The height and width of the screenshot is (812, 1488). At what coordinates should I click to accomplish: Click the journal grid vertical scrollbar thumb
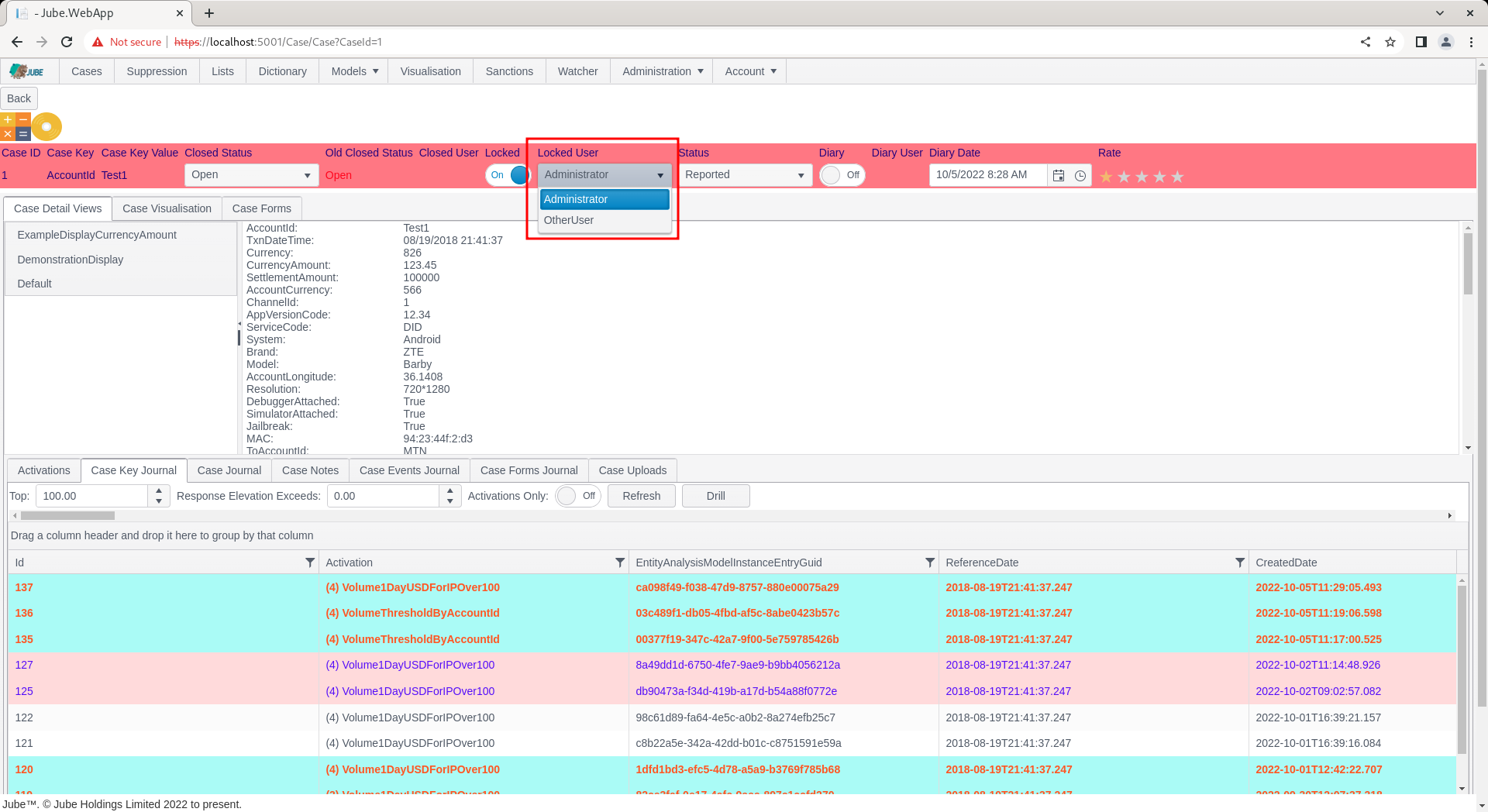tap(1462, 670)
